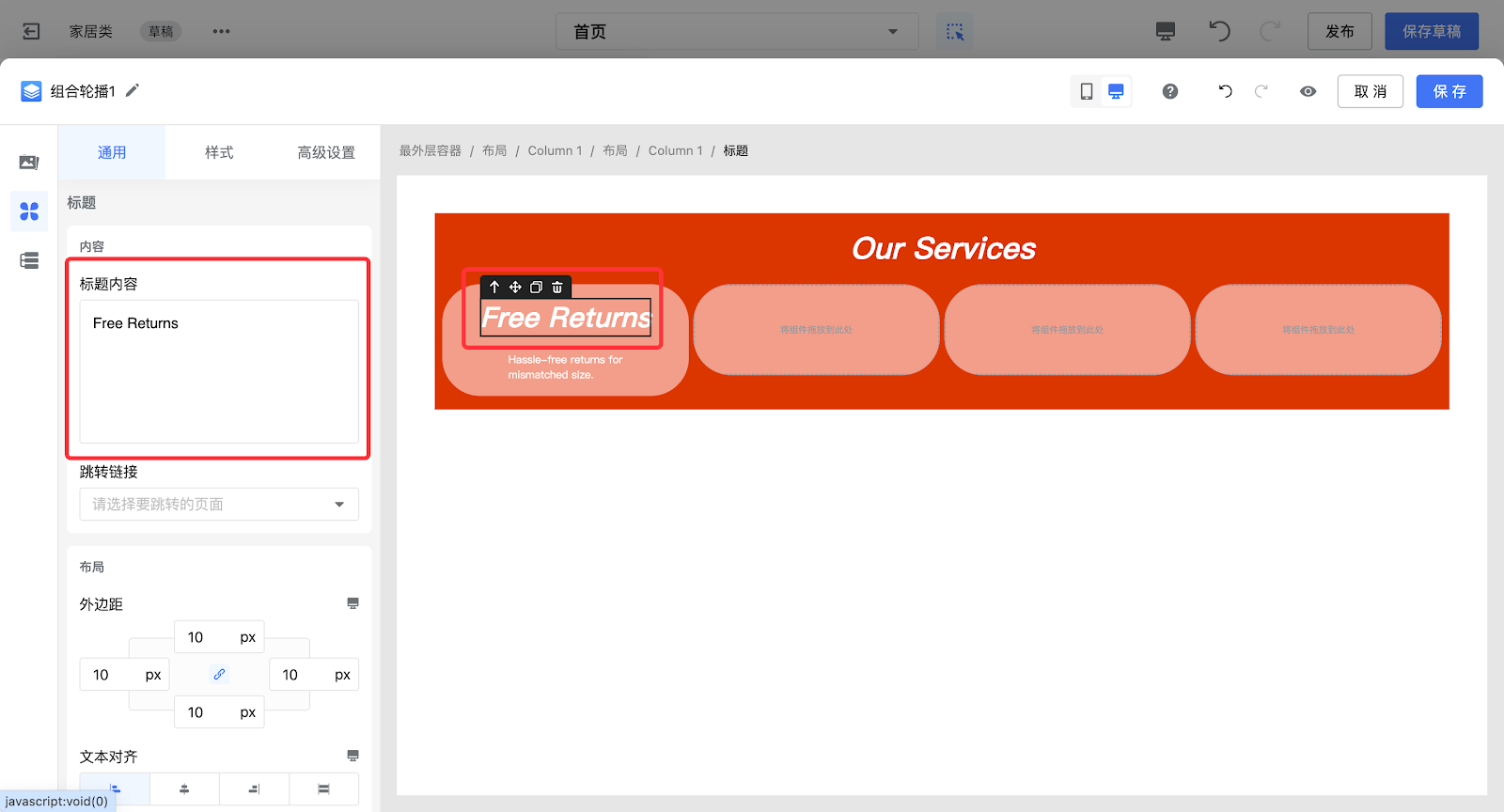Toggle linked margin values chain icon
This screenshot has height=812, width=1504.
click(x=219, y=674)
